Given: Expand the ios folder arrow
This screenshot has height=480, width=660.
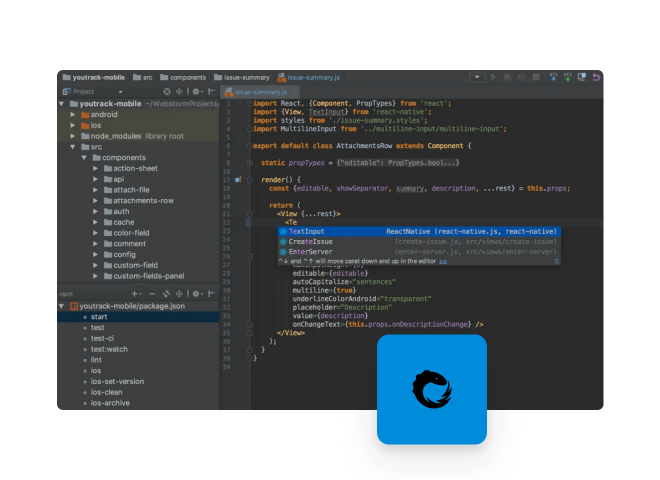Looking at the screenshot, I should [73, 125].
